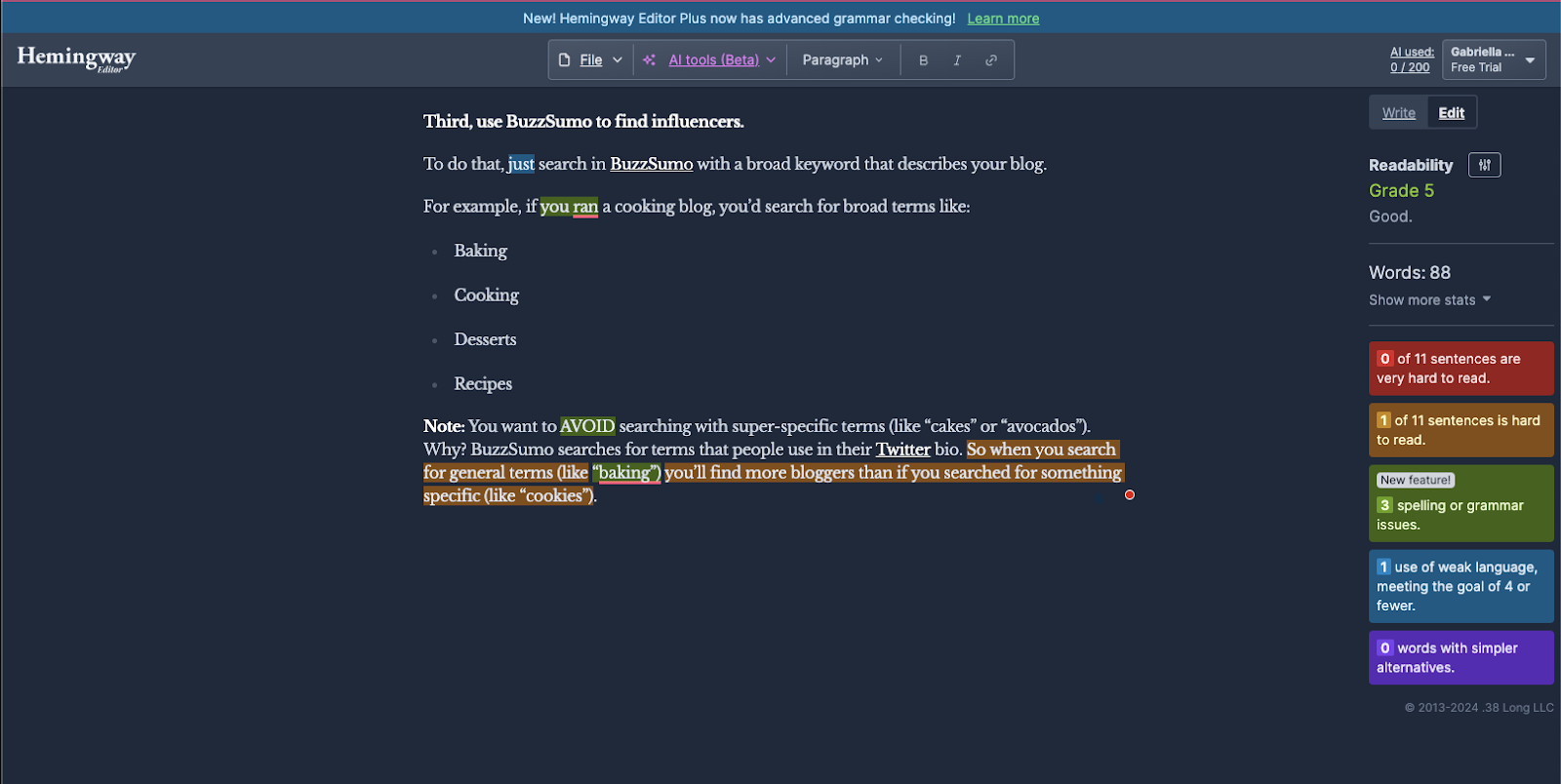Click the AI tools sparkle icon
The image size is (1561, 784).
(650, 59)
